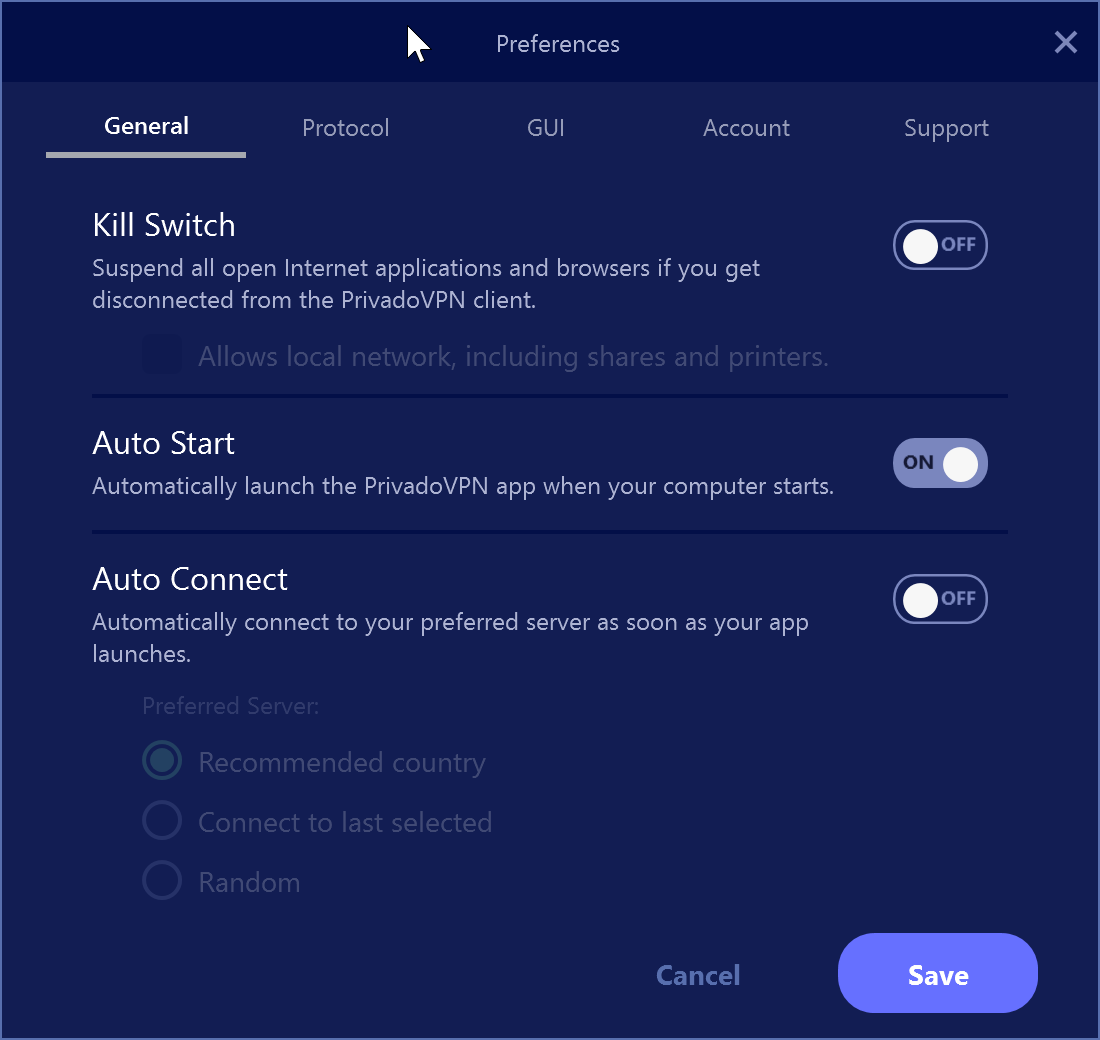Click the Auto Connect heading

point(189,580)
